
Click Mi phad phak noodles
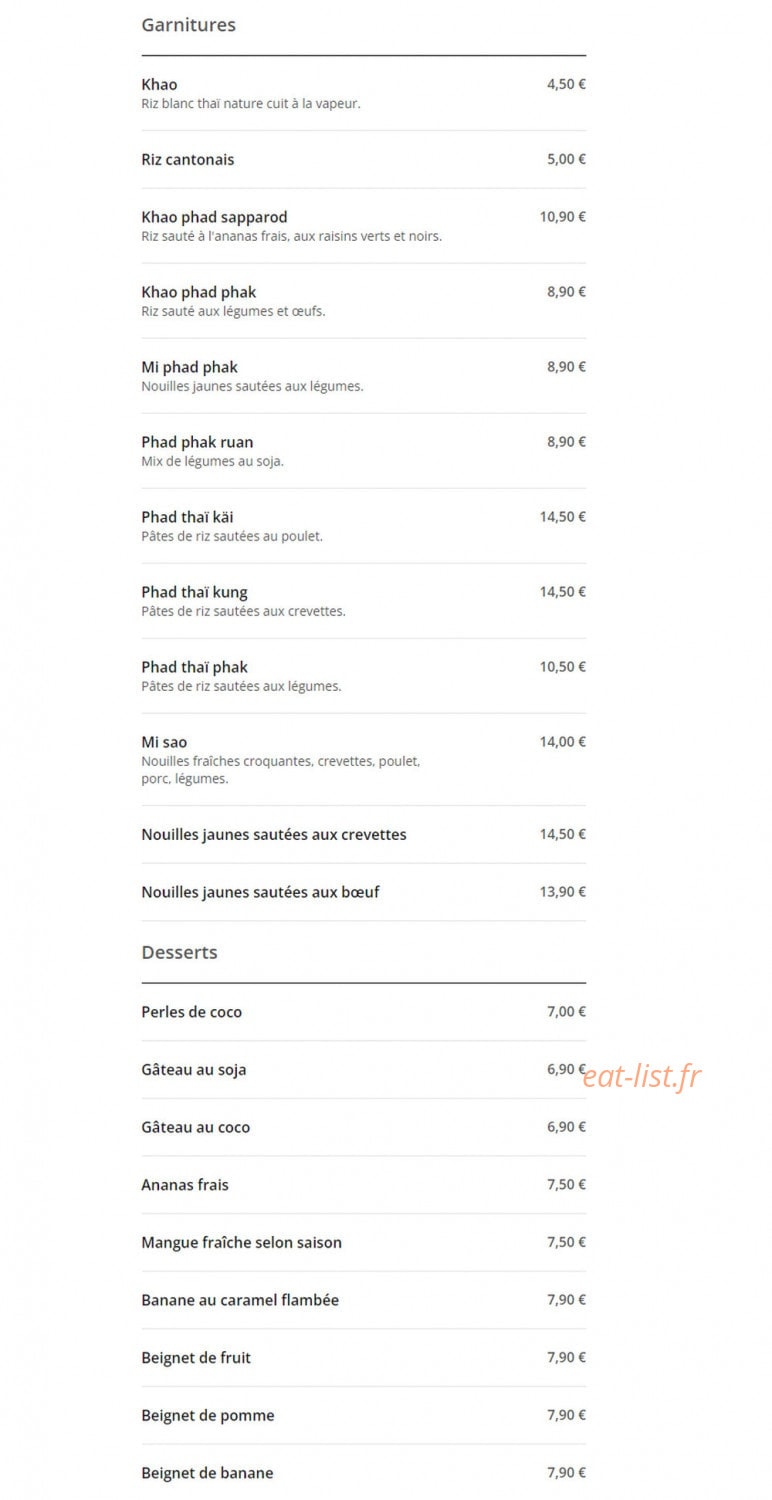[x=363, y=376]
